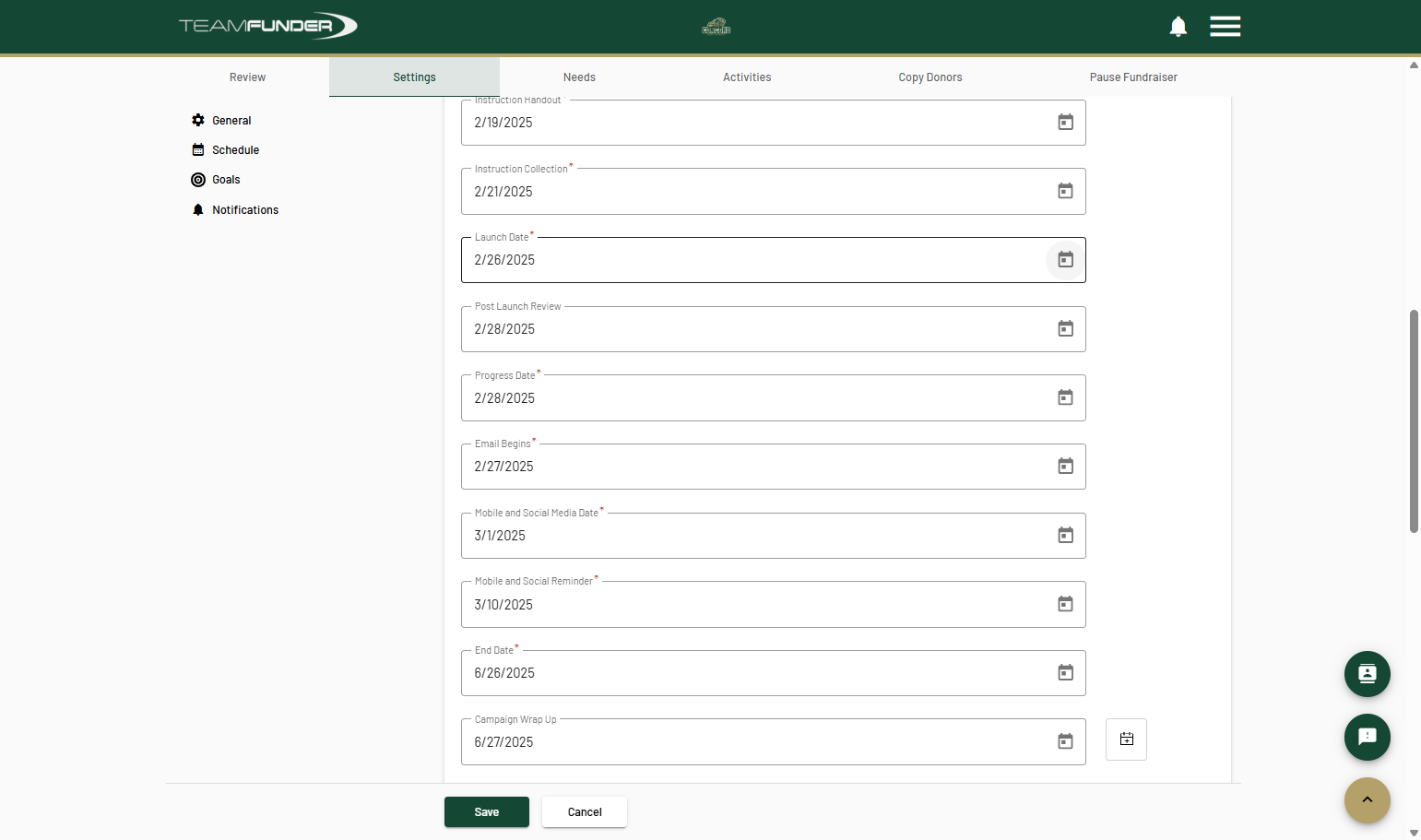Go to the Activities tab
This screenshot has width=1421, height=840.
(747, 77)
